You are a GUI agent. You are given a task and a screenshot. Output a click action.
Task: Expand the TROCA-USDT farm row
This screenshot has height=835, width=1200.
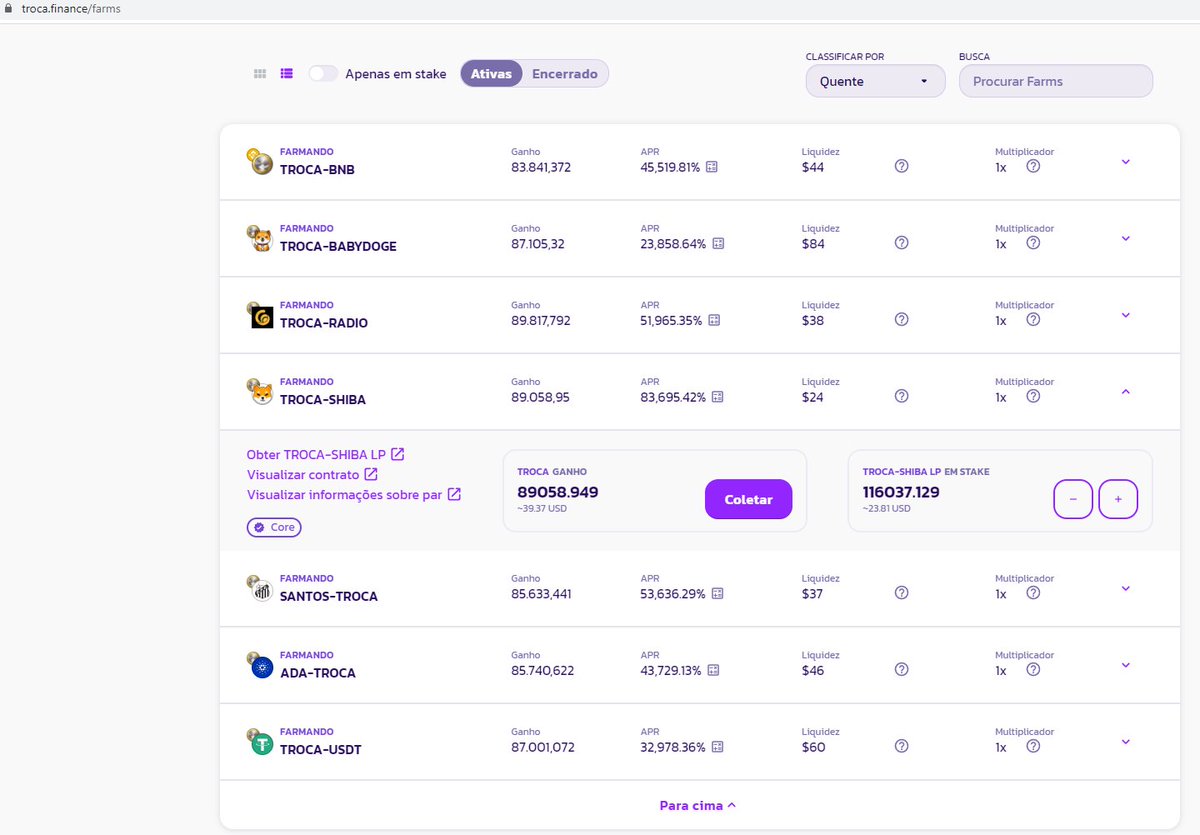coord(1126,742)
